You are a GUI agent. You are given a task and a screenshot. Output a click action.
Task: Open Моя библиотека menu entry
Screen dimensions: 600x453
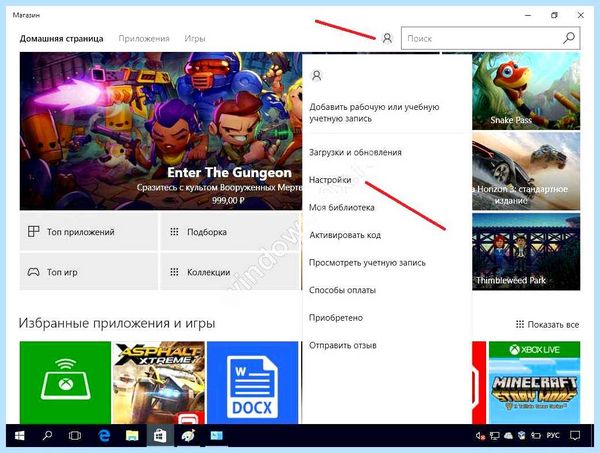point(341,207)
